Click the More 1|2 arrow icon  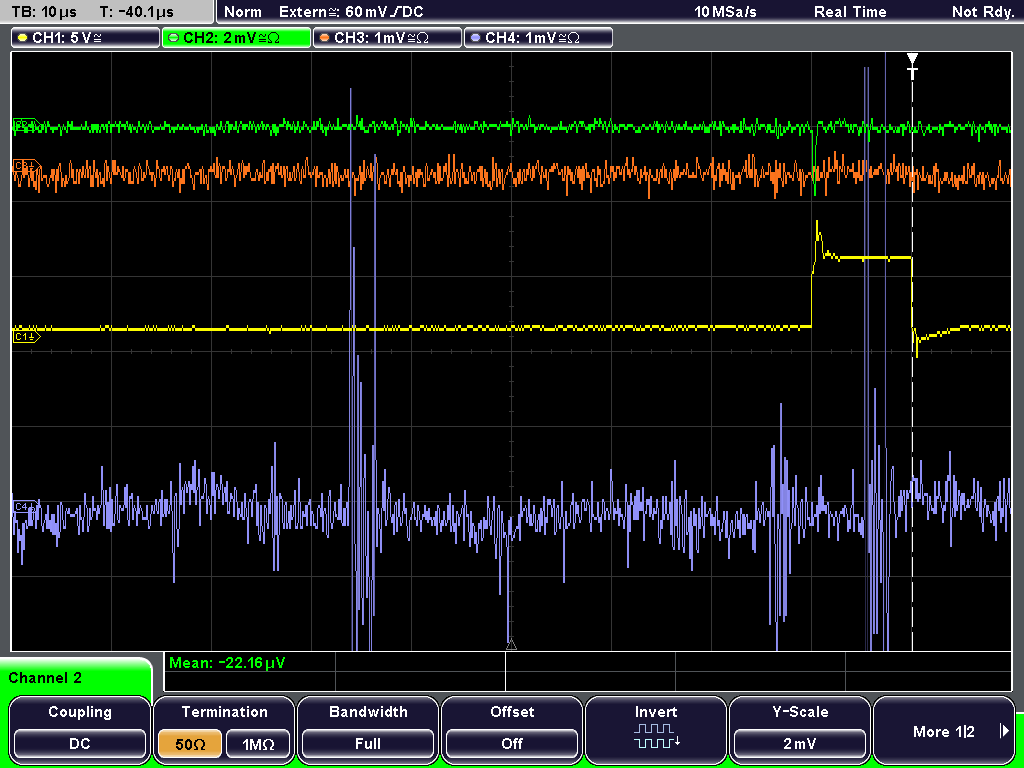pos(1004,731)
